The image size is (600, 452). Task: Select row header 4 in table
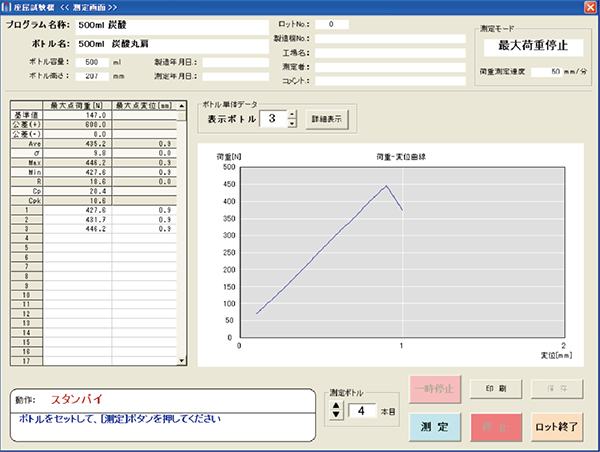pyautogui.click(x=27, y=238)
